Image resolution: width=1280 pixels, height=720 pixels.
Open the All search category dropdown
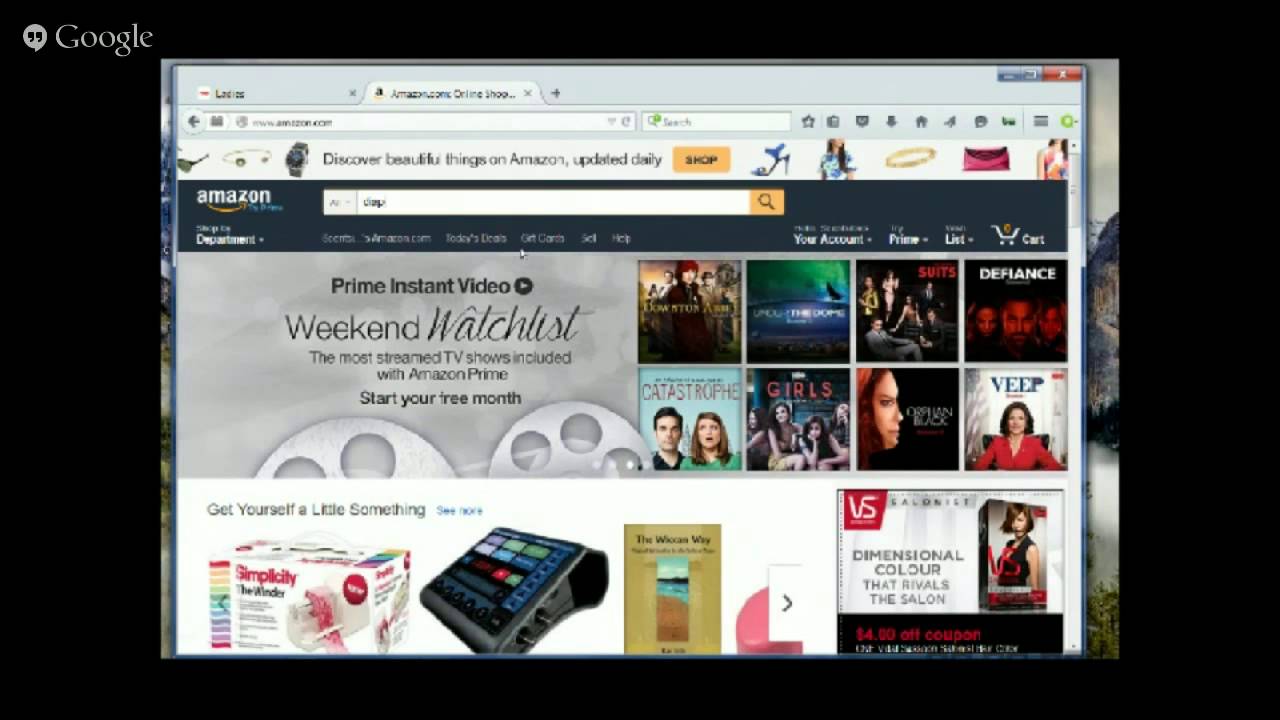339,202
